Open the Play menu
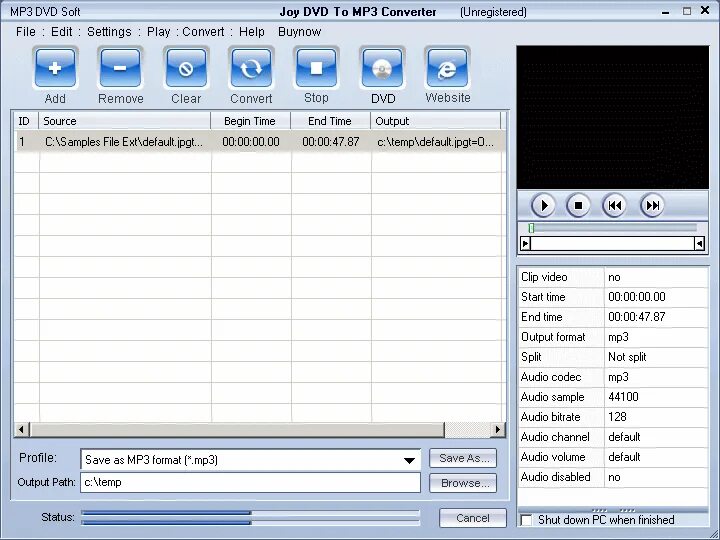 pyautogui.click(x=158, y=32)
